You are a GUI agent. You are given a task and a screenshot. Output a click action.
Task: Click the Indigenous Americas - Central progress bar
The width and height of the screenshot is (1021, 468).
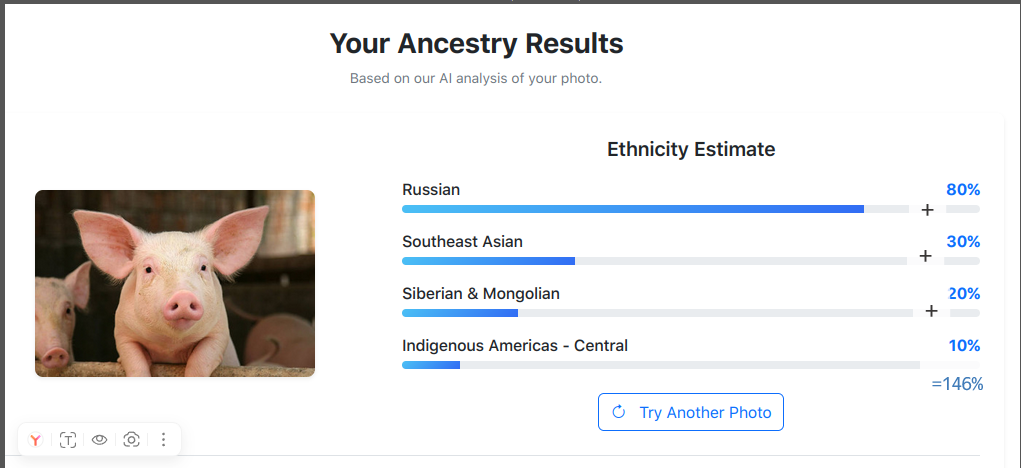(660, 365)
